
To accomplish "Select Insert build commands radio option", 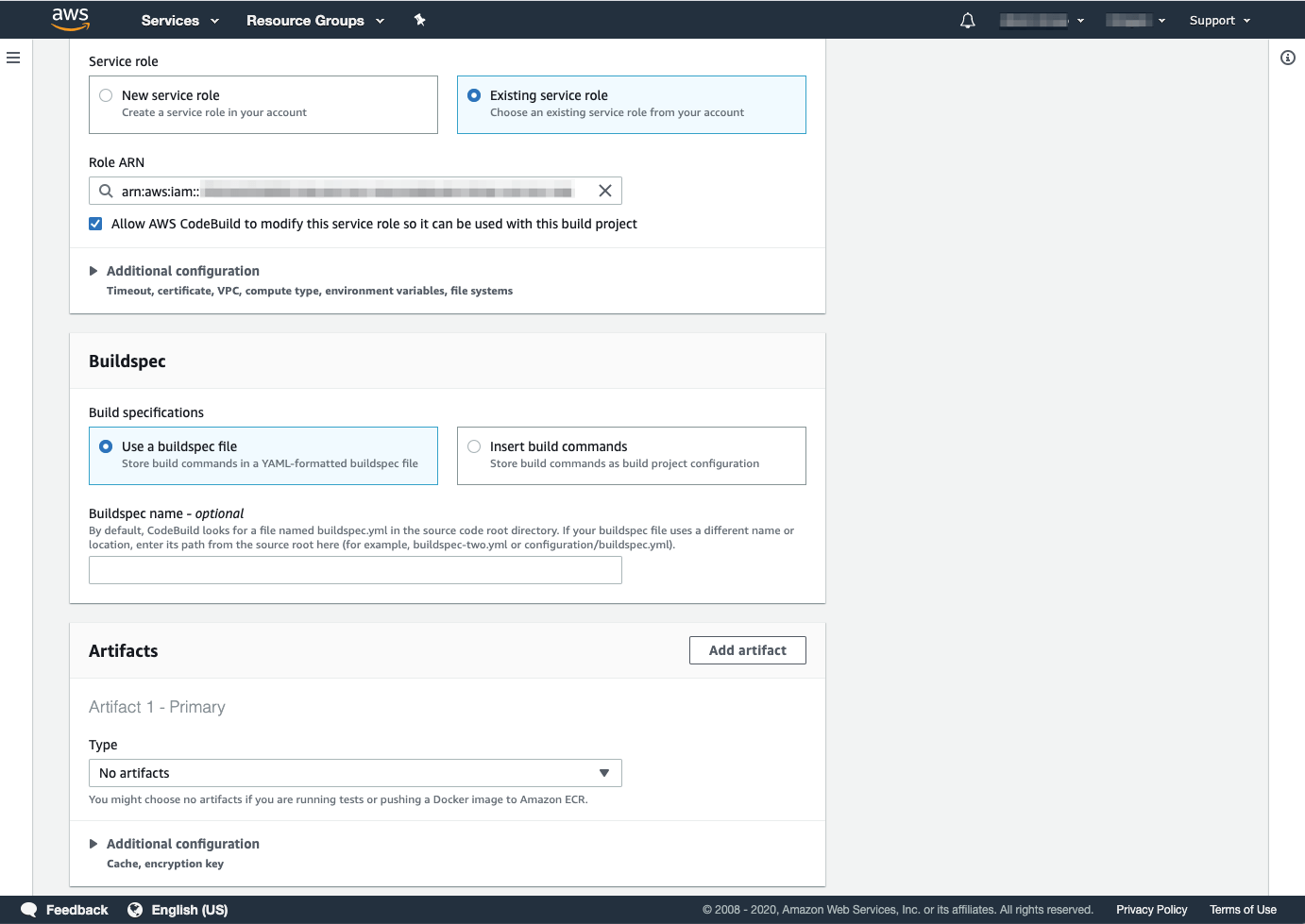I will coord(474,446).
